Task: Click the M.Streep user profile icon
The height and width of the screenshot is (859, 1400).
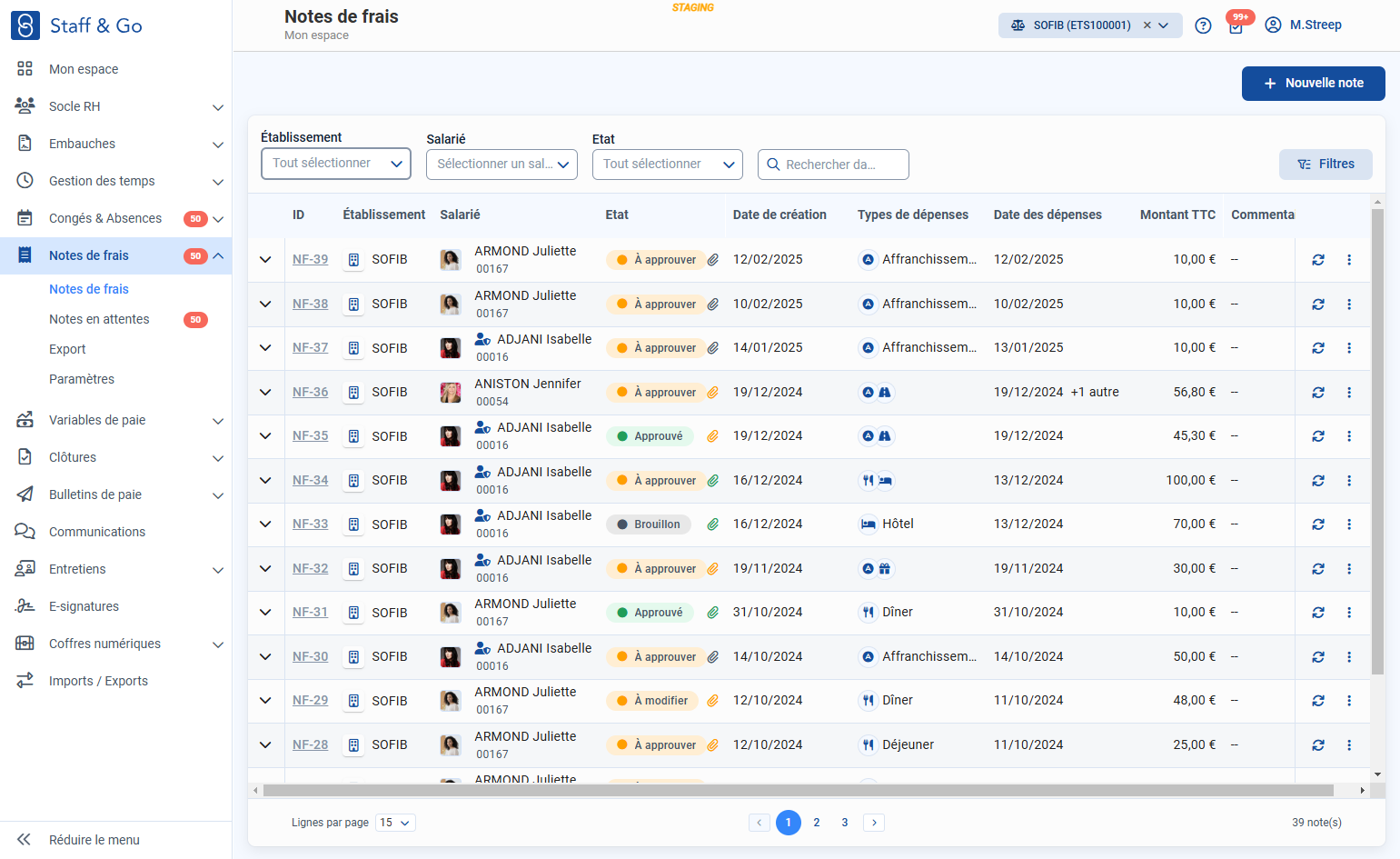Action: click(1273, 25)
